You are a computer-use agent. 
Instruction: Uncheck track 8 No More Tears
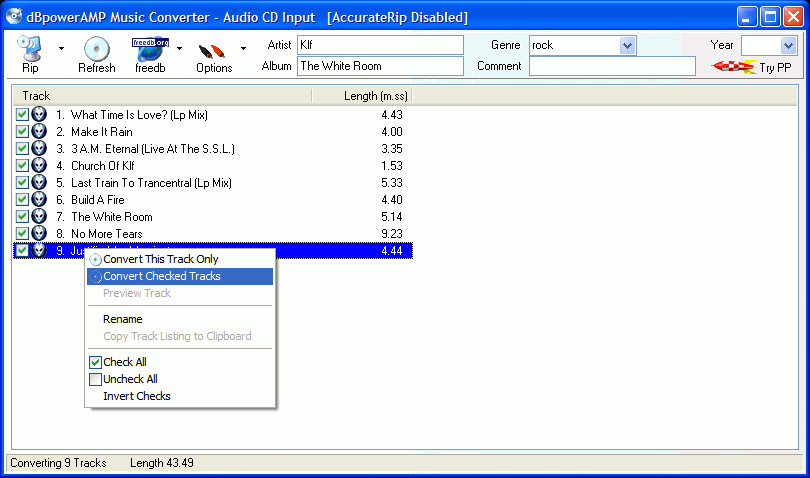pos(22,234)
